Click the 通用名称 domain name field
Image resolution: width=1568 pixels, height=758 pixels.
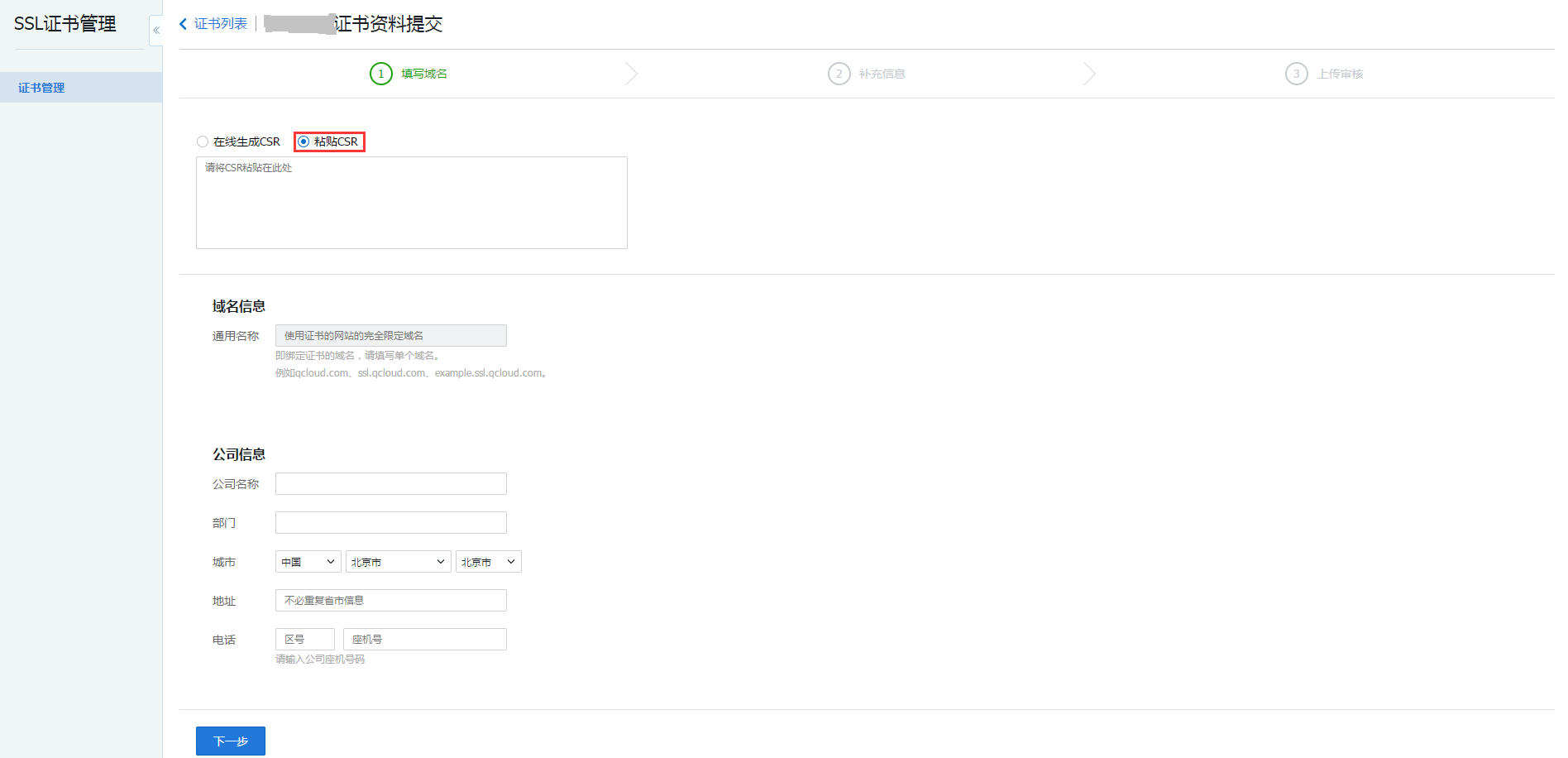[x=390, y=335]
